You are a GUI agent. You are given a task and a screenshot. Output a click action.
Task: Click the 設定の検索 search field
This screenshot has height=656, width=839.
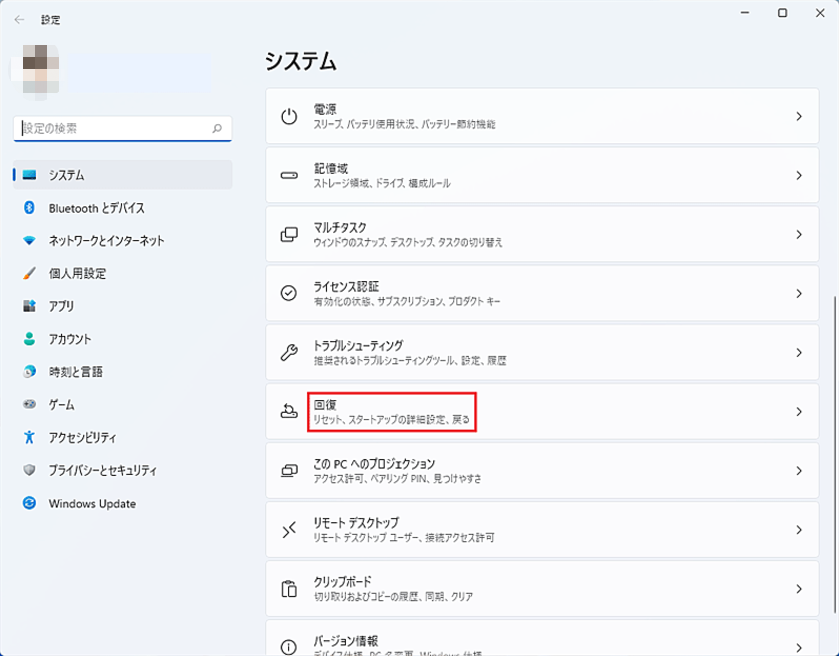[x=115, y=129]
